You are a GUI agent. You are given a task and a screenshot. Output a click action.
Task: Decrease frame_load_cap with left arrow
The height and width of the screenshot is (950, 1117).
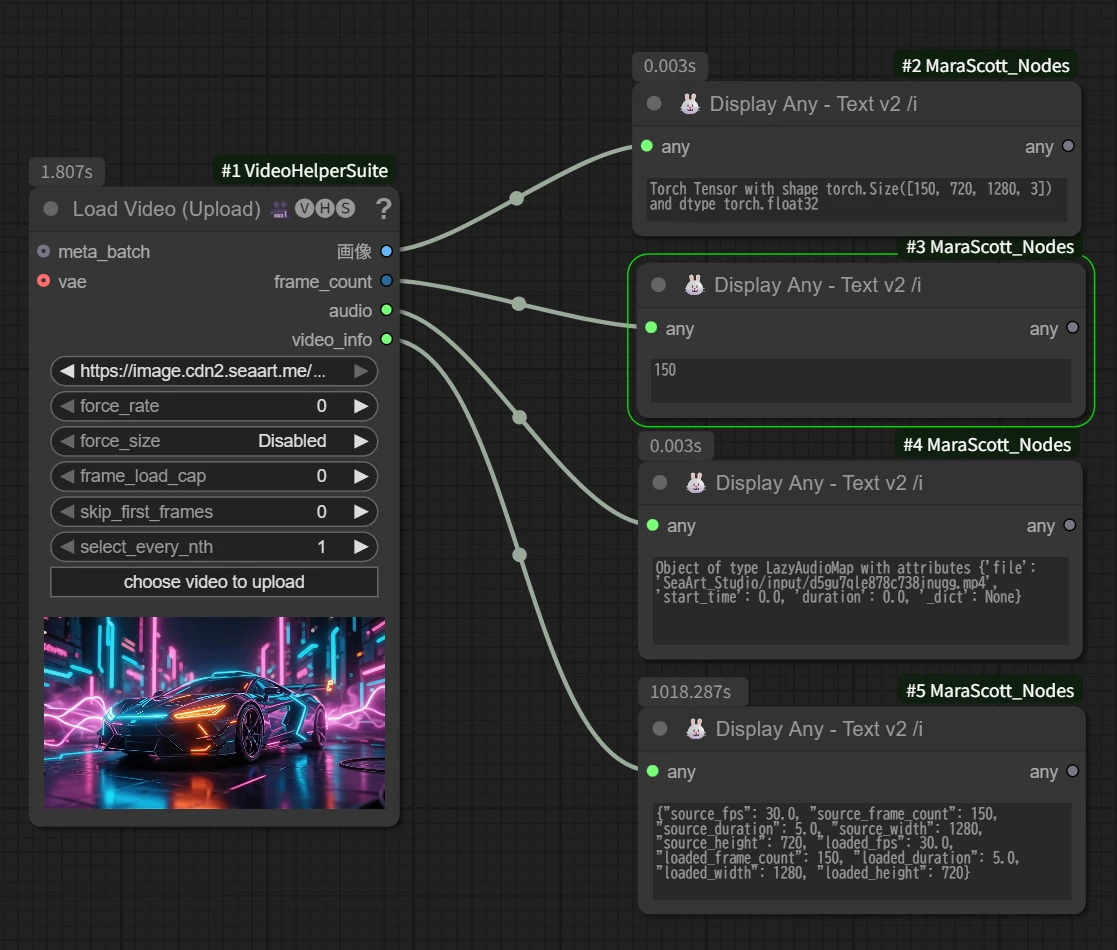tap(67, 476)
